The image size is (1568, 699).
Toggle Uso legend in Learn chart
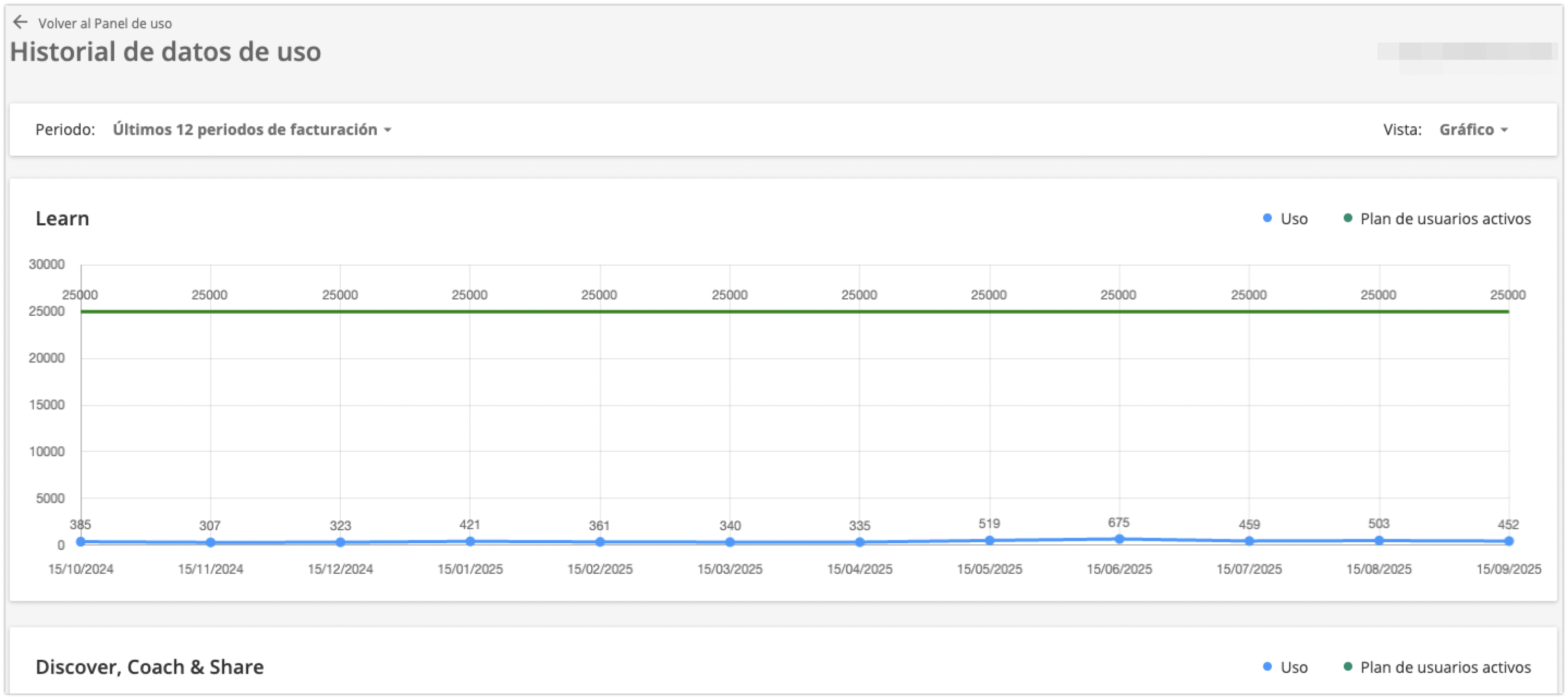click(1294, 219)
